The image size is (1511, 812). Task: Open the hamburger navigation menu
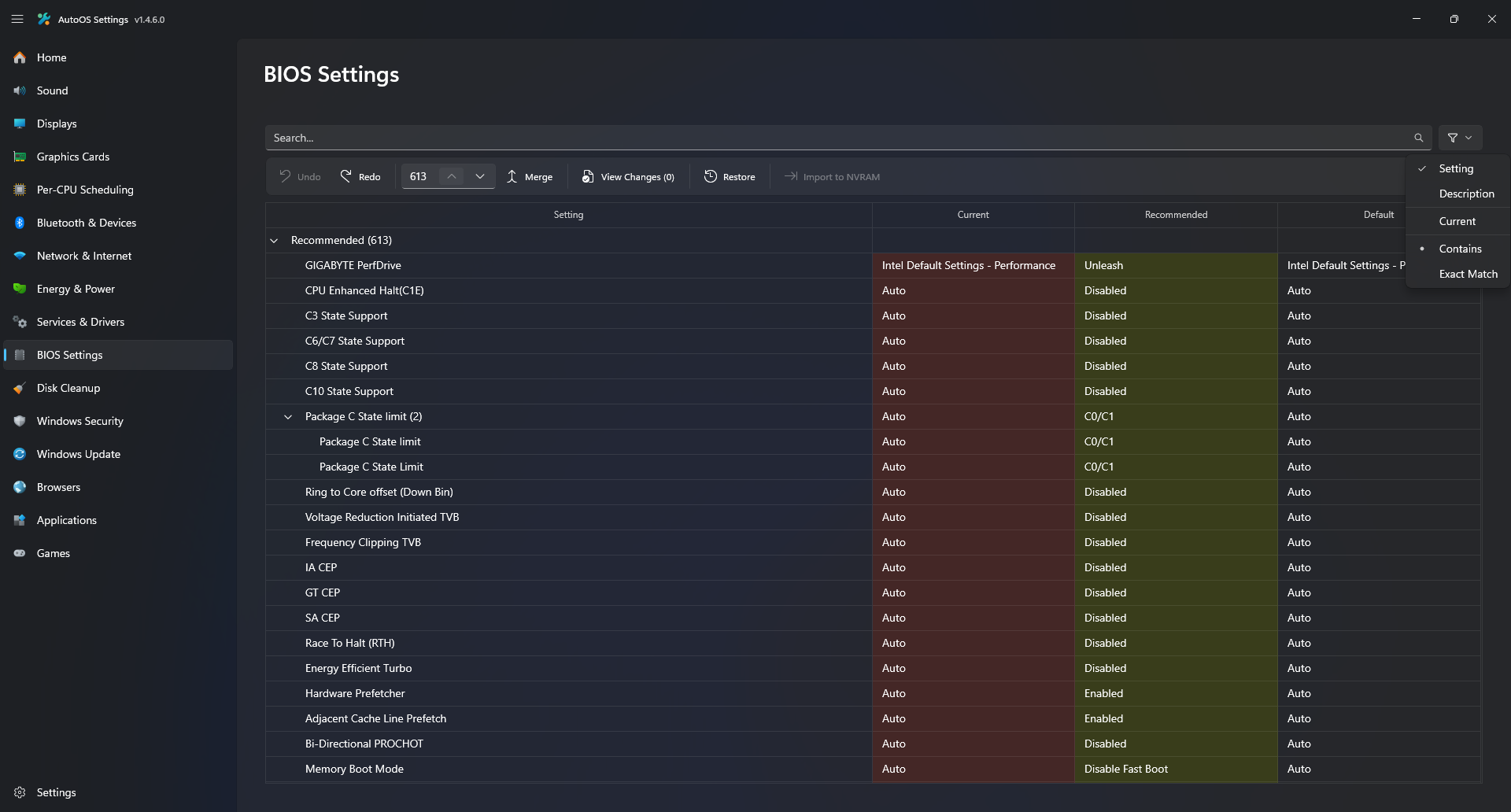pos(17,19)
